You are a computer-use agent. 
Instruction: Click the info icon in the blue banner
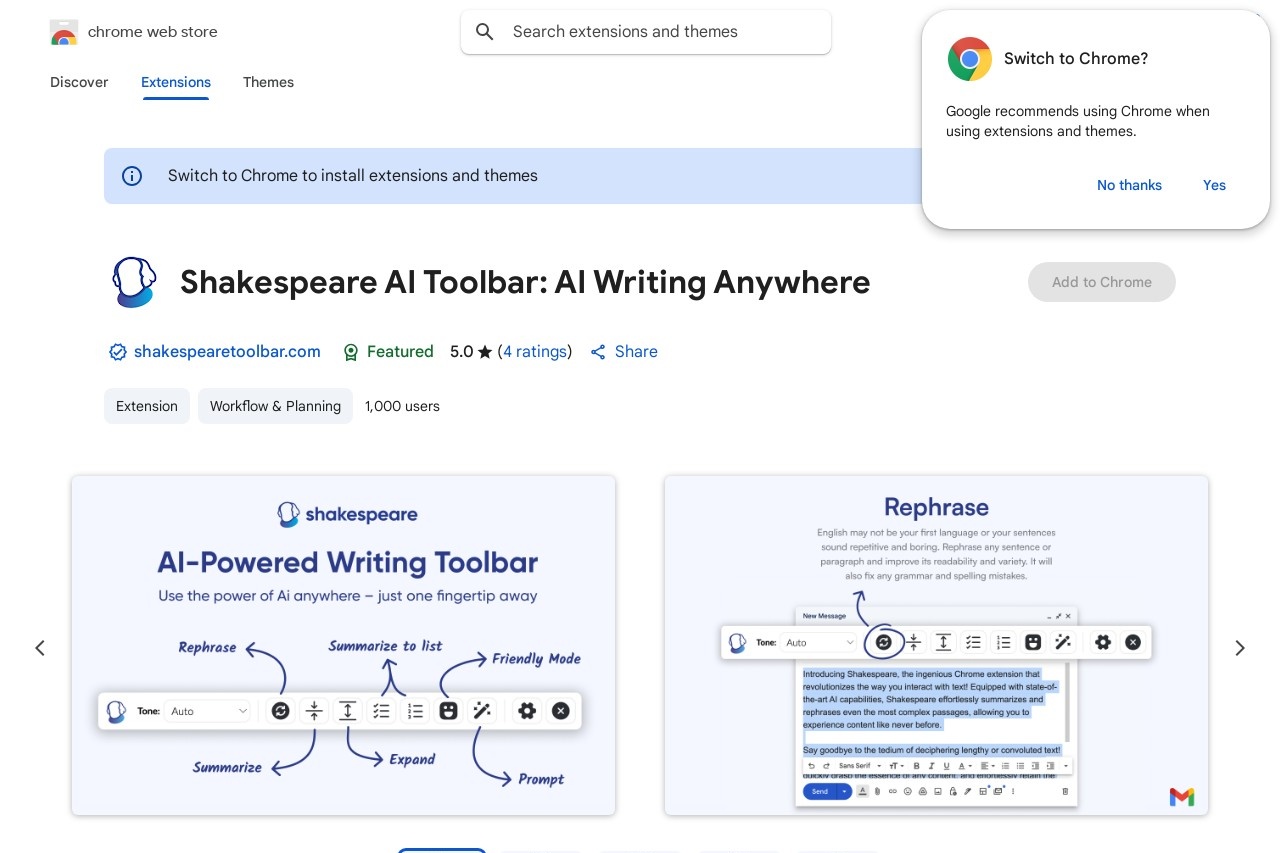(132, 176)
